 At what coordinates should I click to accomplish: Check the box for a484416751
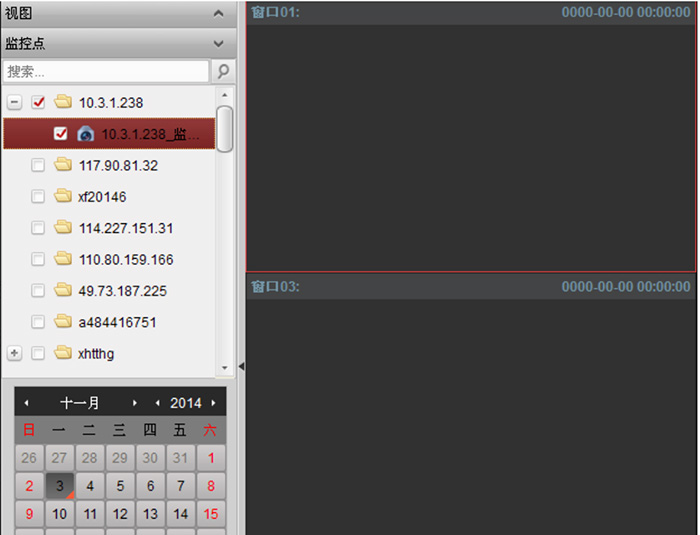[x=38, y=322]
